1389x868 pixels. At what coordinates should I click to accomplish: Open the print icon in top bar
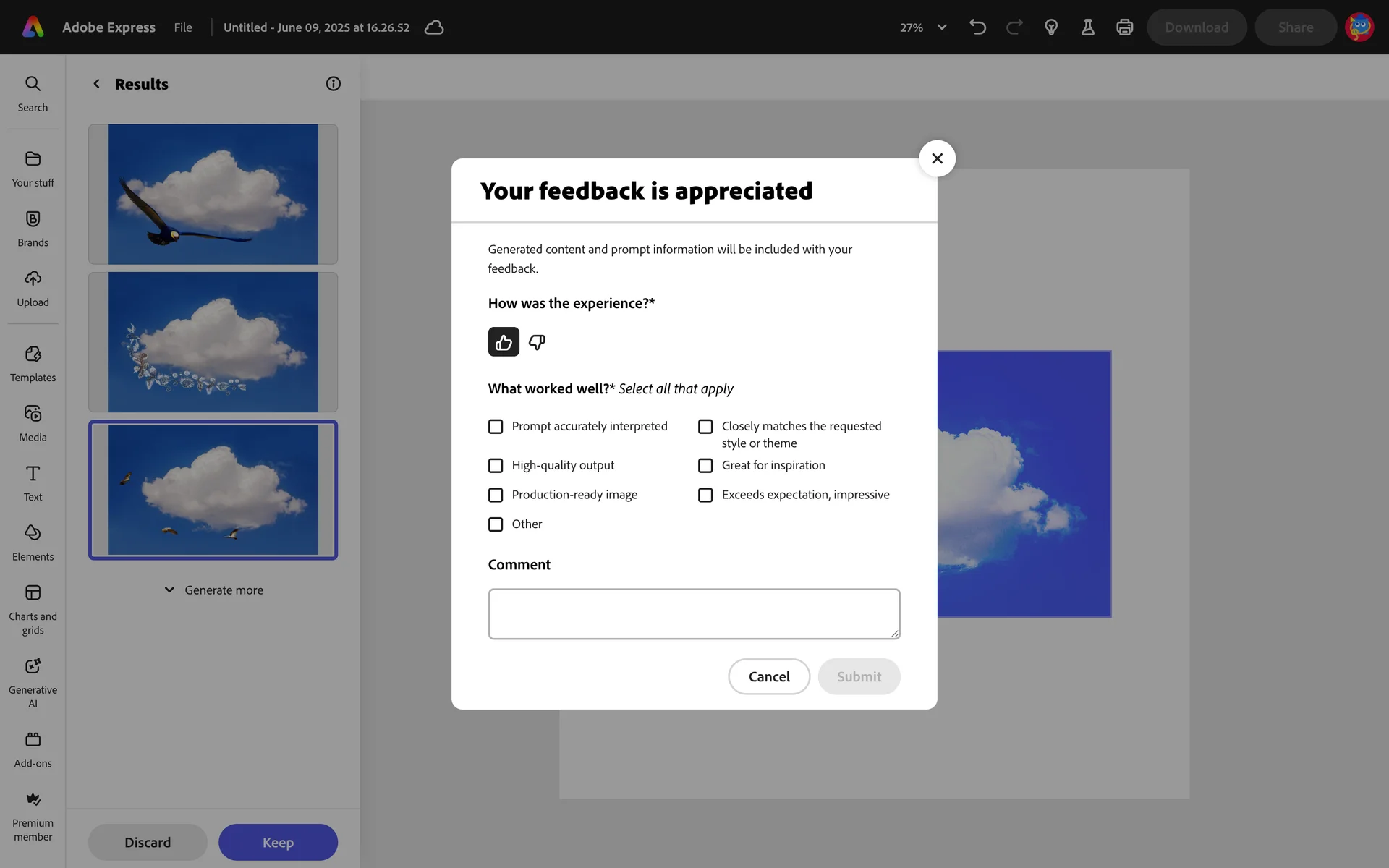coord(1124,27)
